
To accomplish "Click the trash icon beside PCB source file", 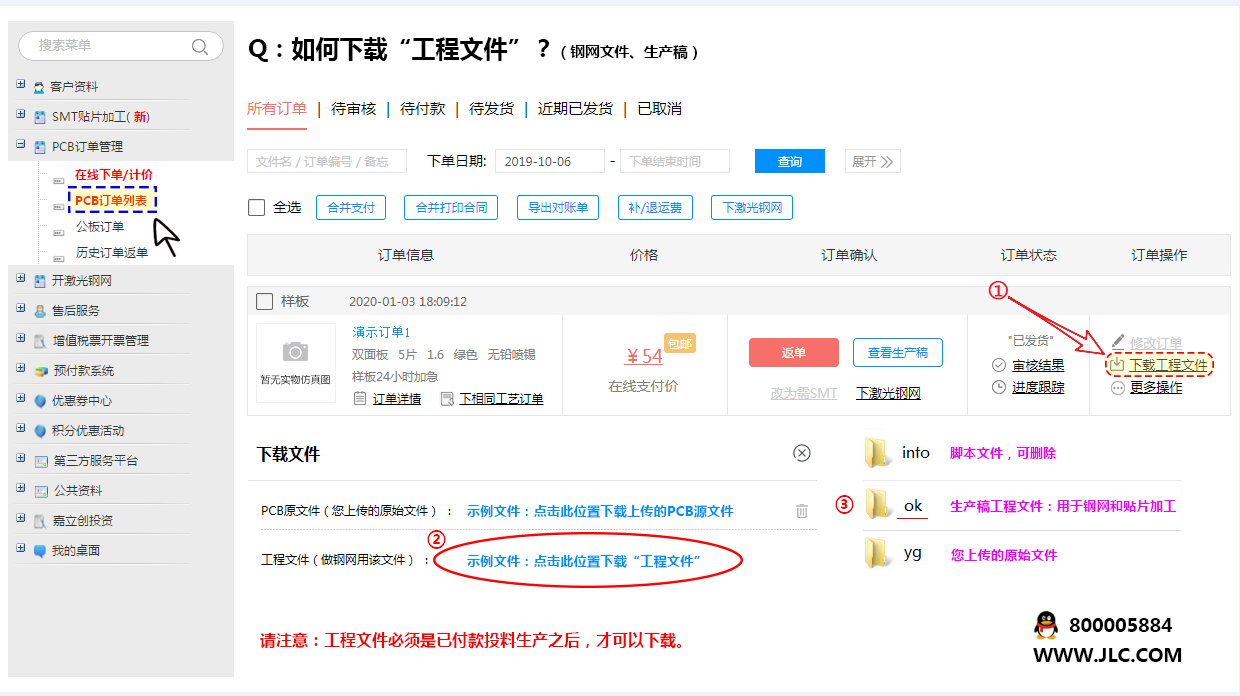I will click(x=801, y=511).
